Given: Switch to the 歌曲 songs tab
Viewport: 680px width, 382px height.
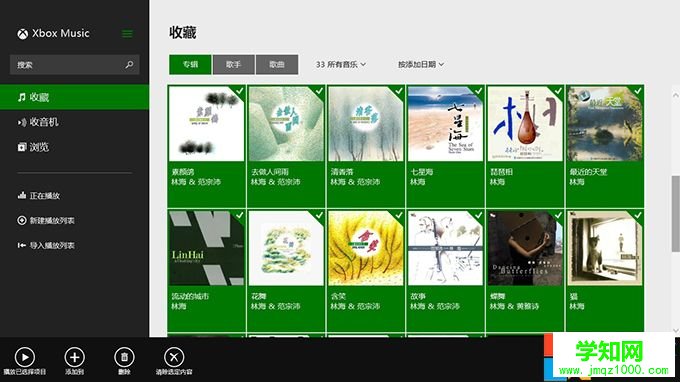Looking at the screenshot, I should 277,65.
